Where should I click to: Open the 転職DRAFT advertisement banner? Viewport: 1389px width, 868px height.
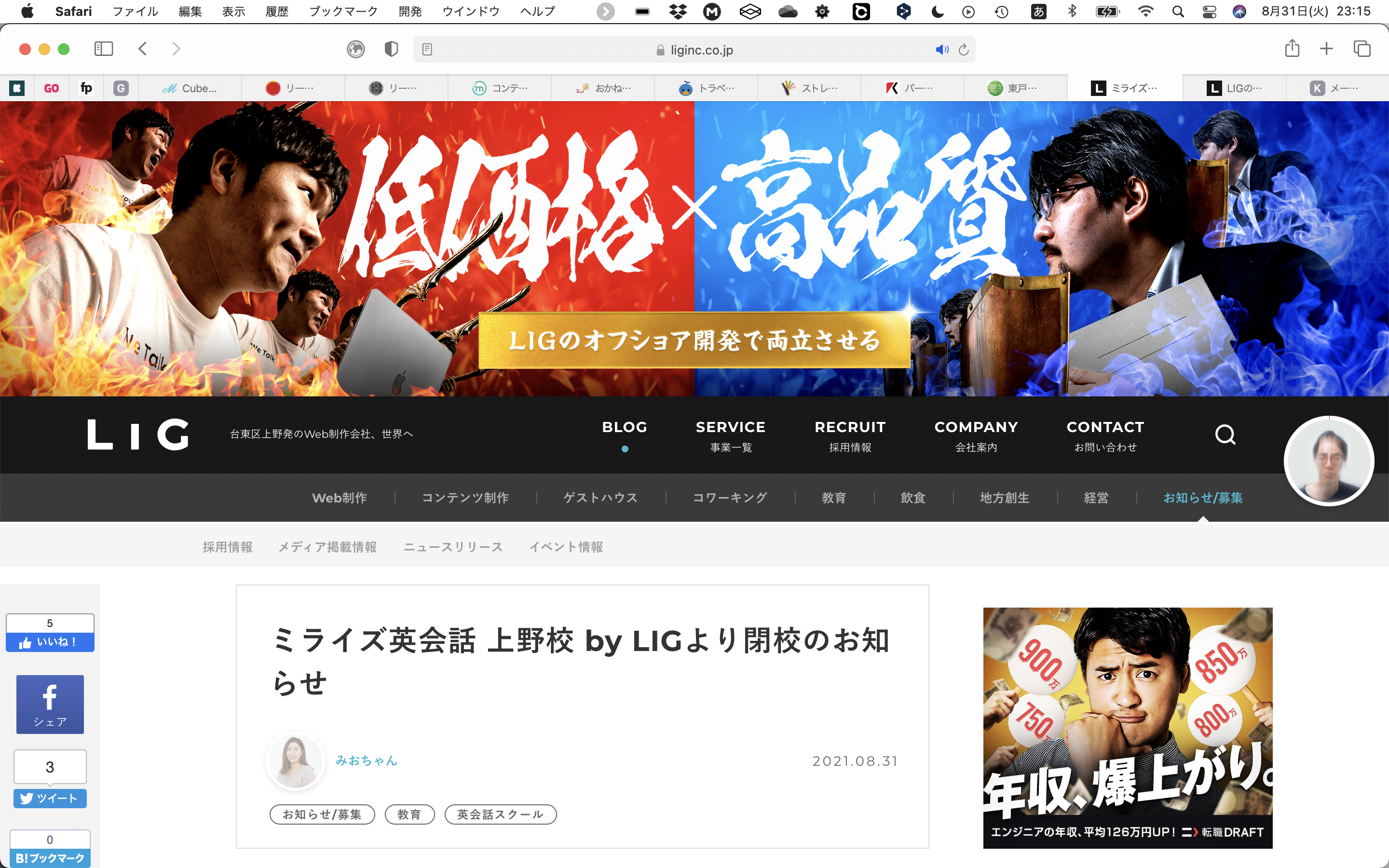[1128, 727]
